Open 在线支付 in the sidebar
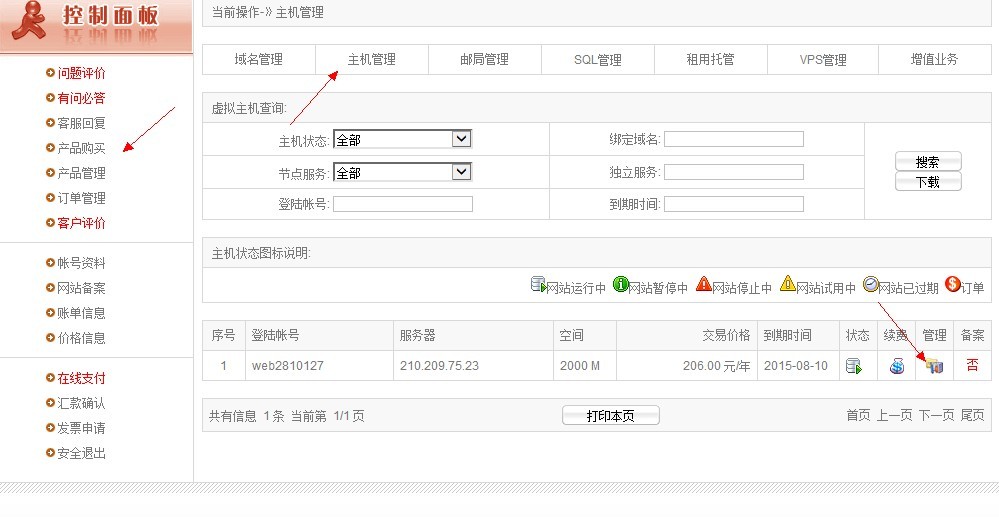 click(82, 378)
